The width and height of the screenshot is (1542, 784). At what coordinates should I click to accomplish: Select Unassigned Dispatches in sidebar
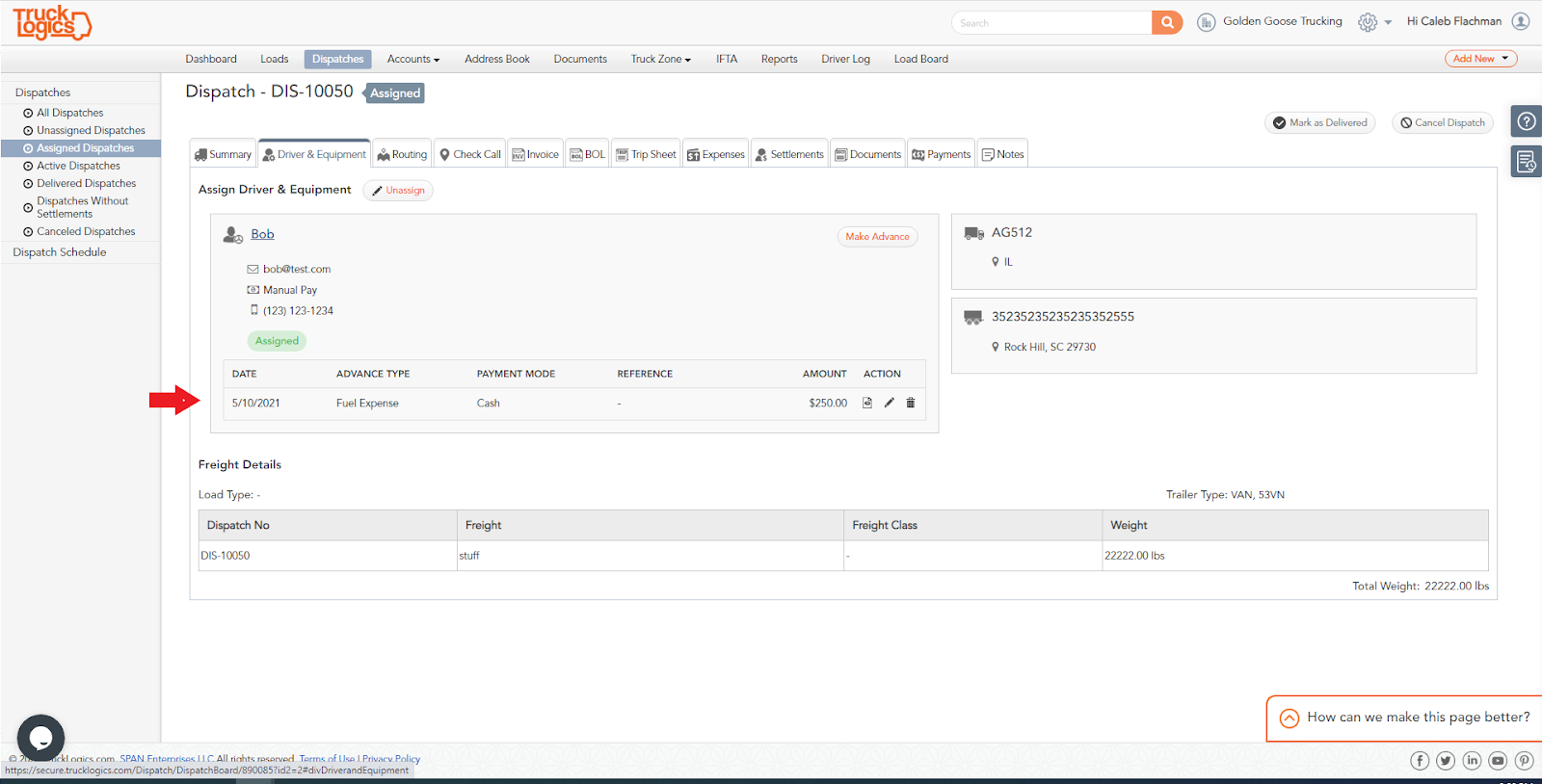[x=91, y=130]
